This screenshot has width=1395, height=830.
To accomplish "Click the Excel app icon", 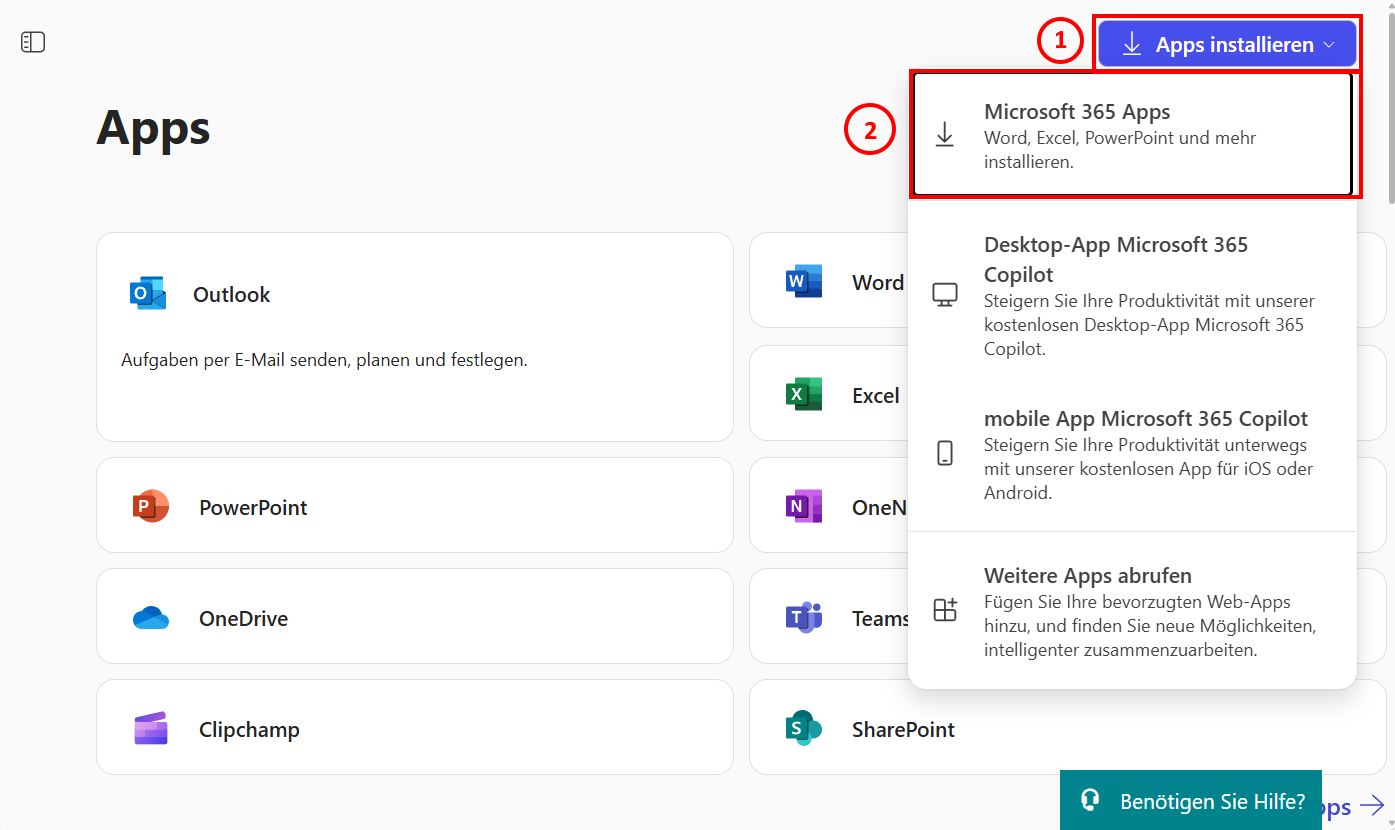I will coord(803,395).
